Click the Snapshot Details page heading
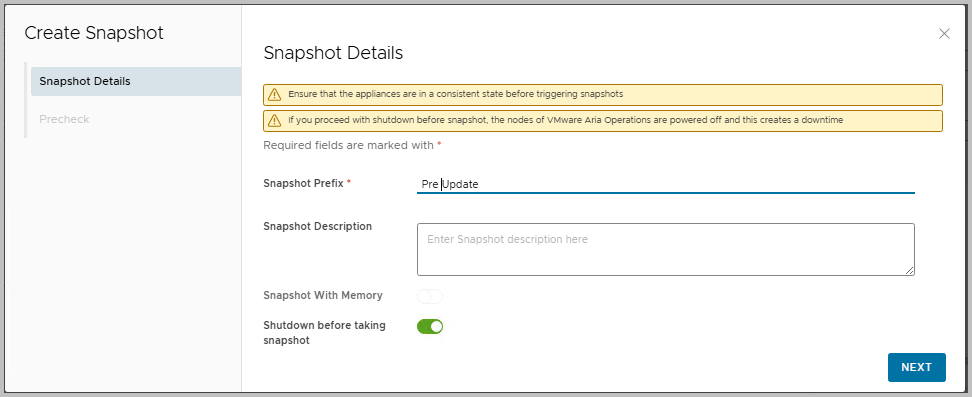972x397 pixels. (x=334, y=53)
